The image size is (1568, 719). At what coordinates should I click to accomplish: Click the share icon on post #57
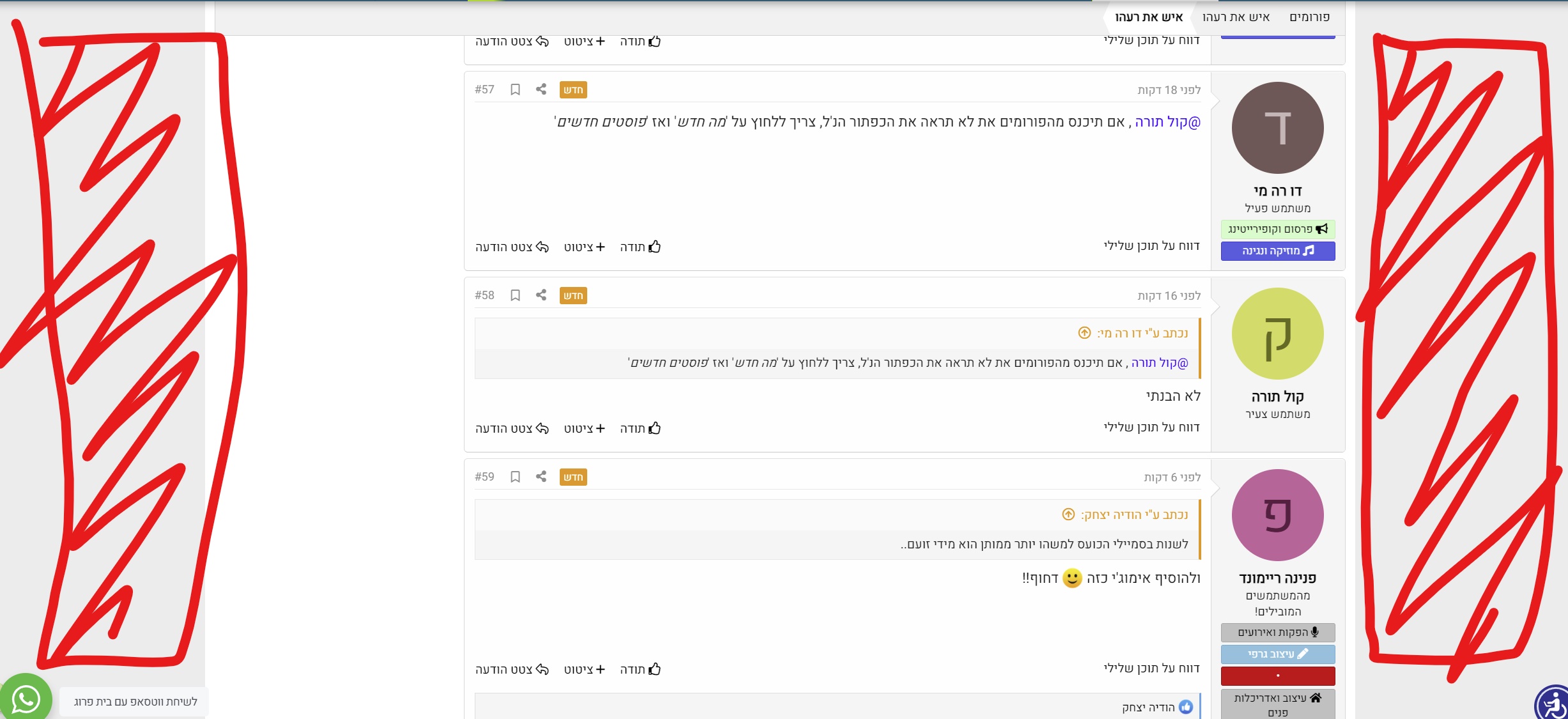[541, 89]
